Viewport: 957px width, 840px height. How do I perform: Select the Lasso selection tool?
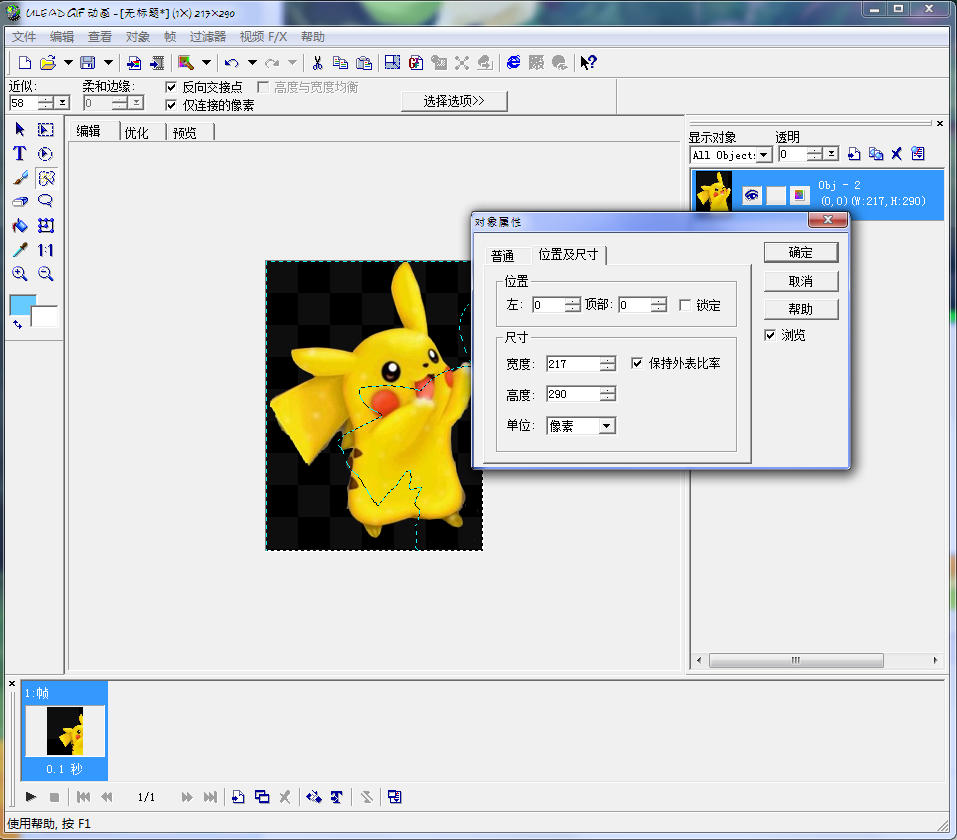45,201
